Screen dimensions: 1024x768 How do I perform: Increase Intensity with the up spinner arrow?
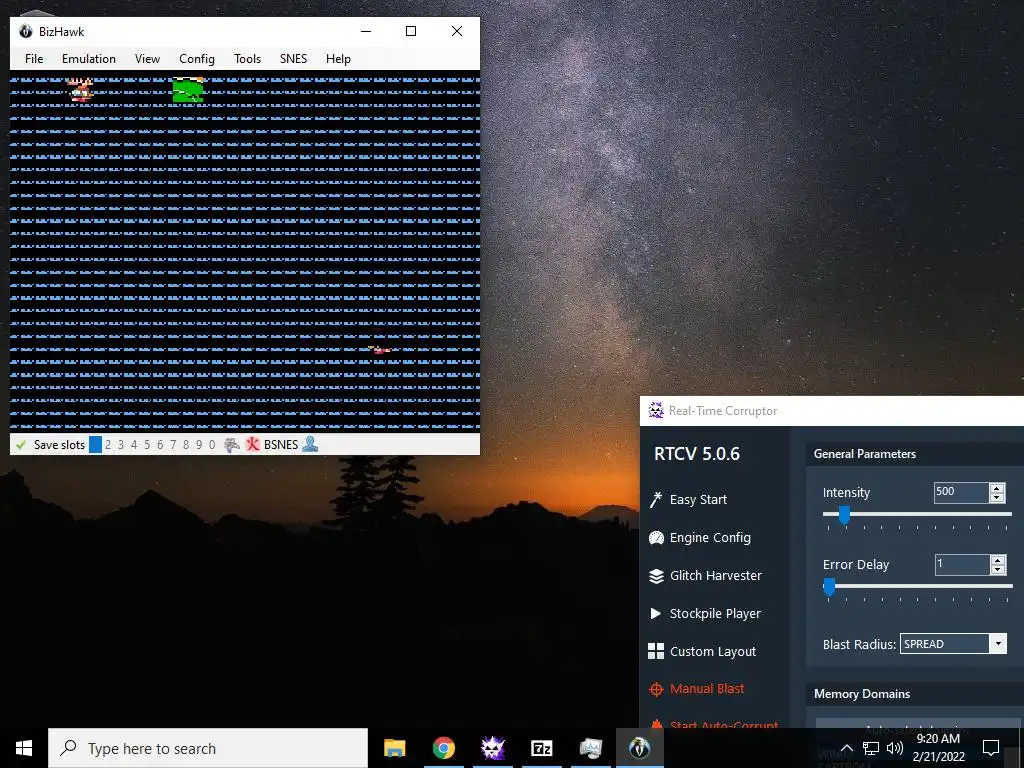pos(997,488)
